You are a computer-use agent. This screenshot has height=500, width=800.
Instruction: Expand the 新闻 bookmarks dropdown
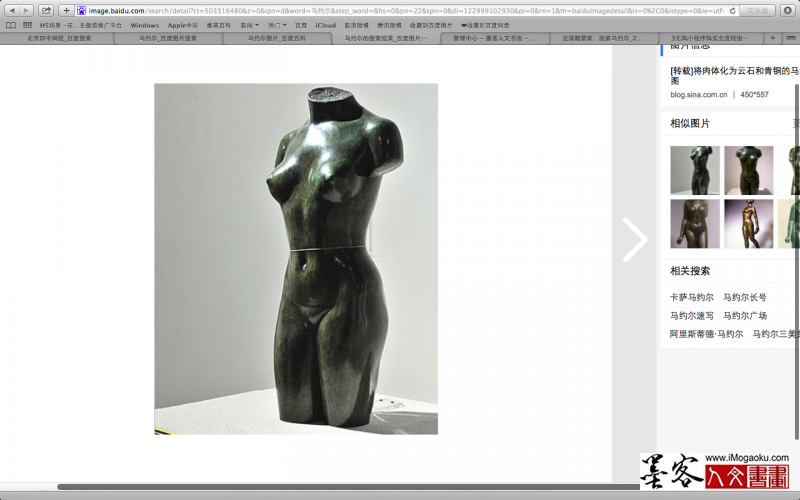tap(249, 25)
